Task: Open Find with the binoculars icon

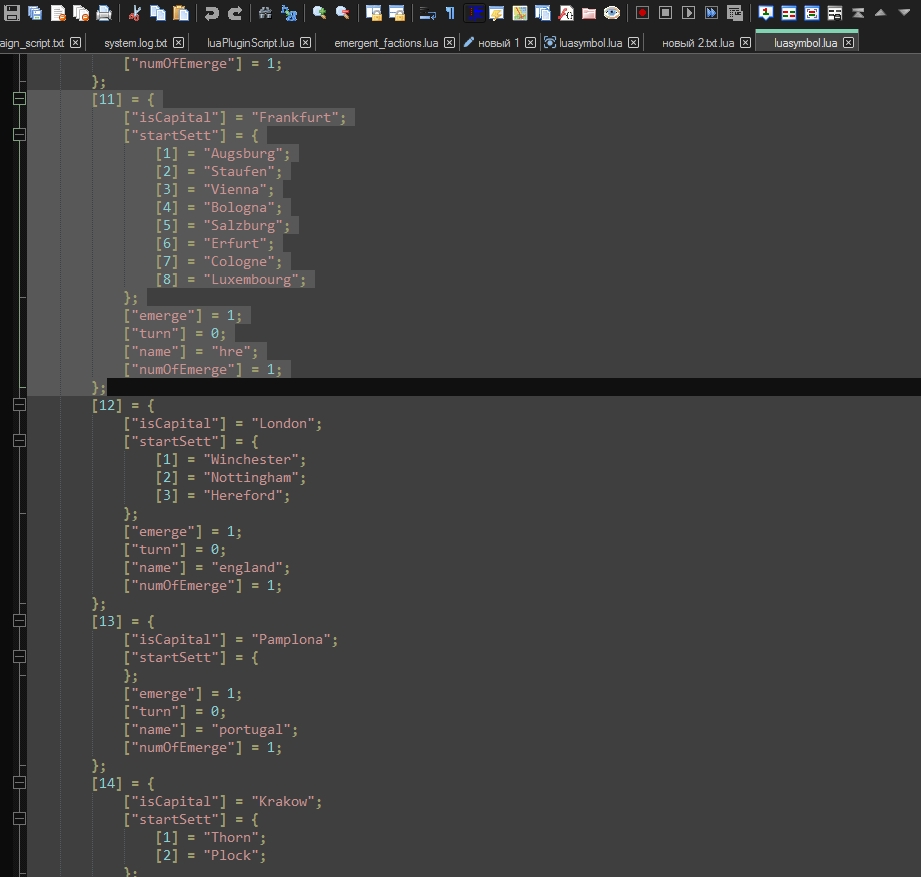Action: [x=265, y=13]
